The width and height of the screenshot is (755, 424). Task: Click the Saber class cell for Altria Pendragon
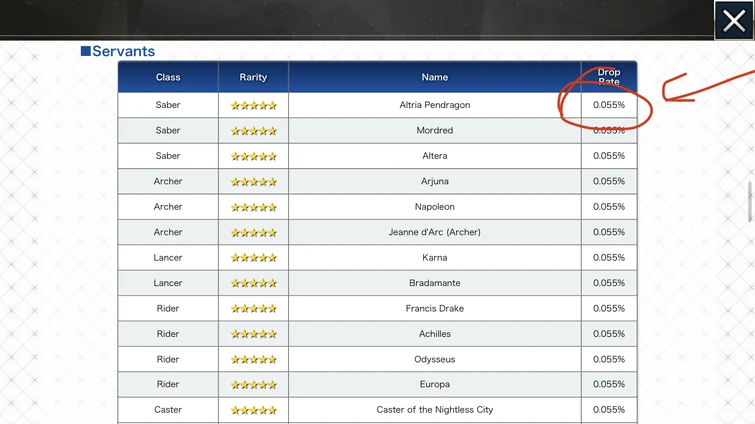tap(168, 105)
